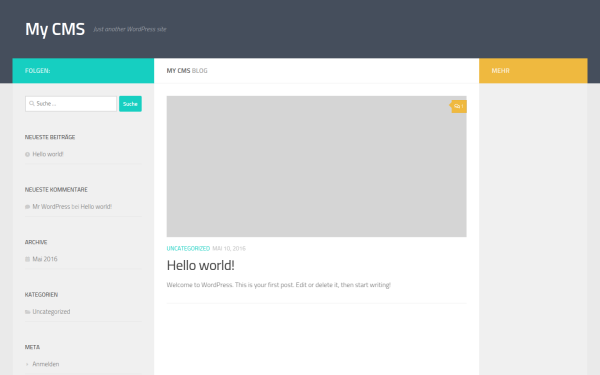Click the arrow icon beside Anmelden

tap(27, 364)
